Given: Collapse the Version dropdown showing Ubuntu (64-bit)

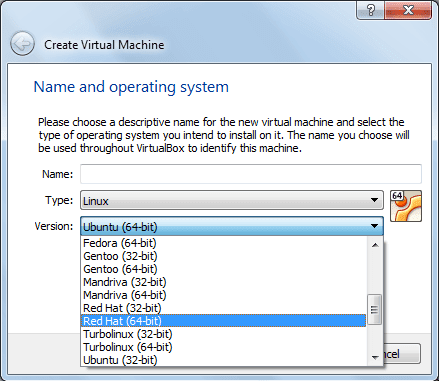Looking at the screenshot, I should 232,226.
